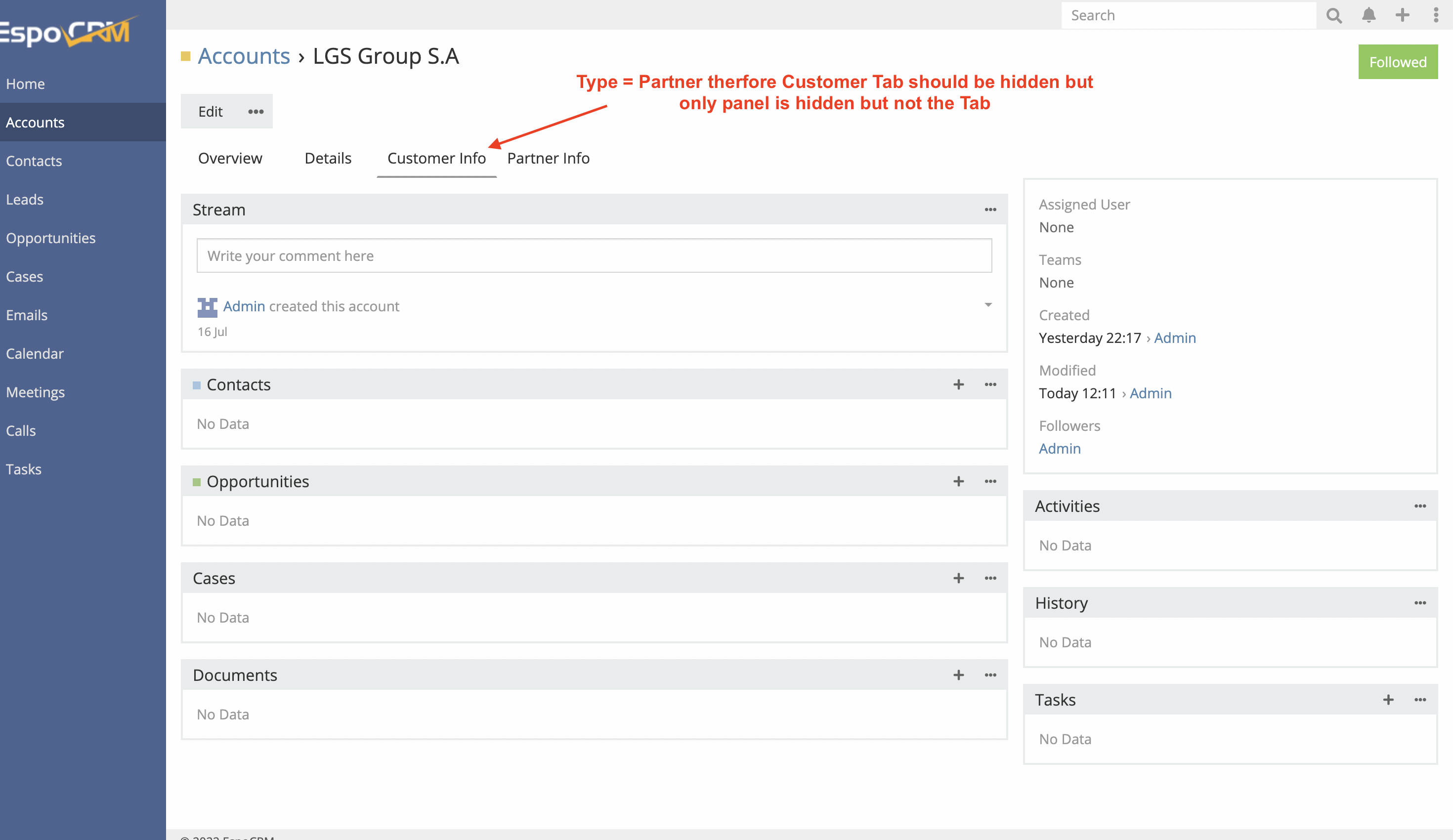Add a contact via the Contacts panel plus icon
1453x840 pixels.
tap(959, 384)
